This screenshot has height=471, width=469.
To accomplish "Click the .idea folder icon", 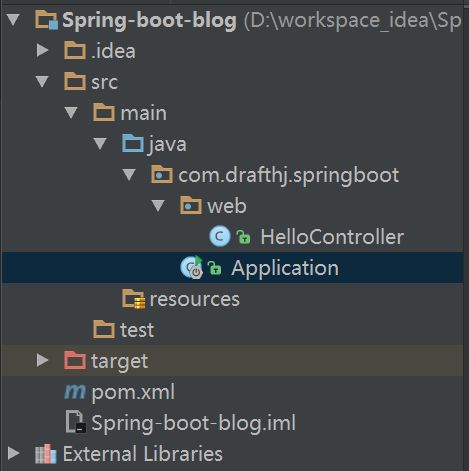I will click(75, 50).
